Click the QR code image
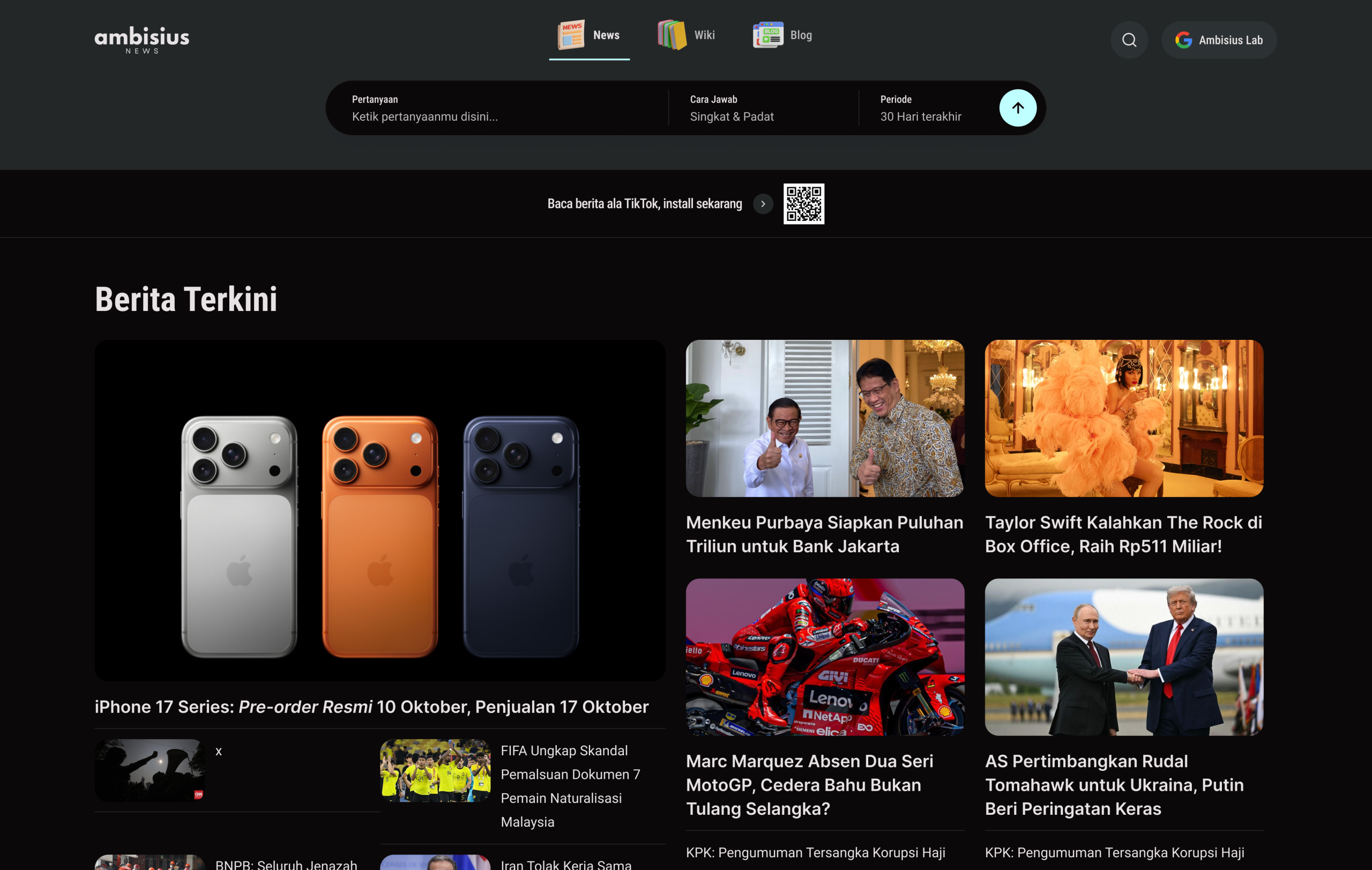Image resolution: width=1372 pixels, height=870 pixels. 803,204
